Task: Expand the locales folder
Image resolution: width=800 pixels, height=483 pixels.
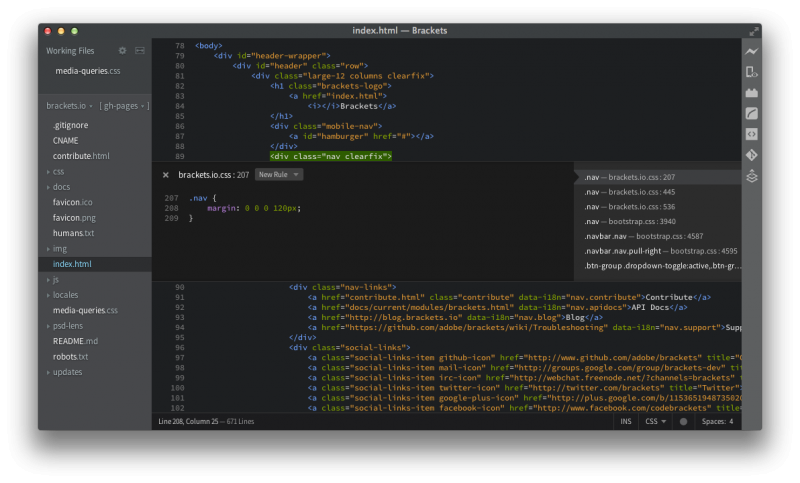Action: 62,295
